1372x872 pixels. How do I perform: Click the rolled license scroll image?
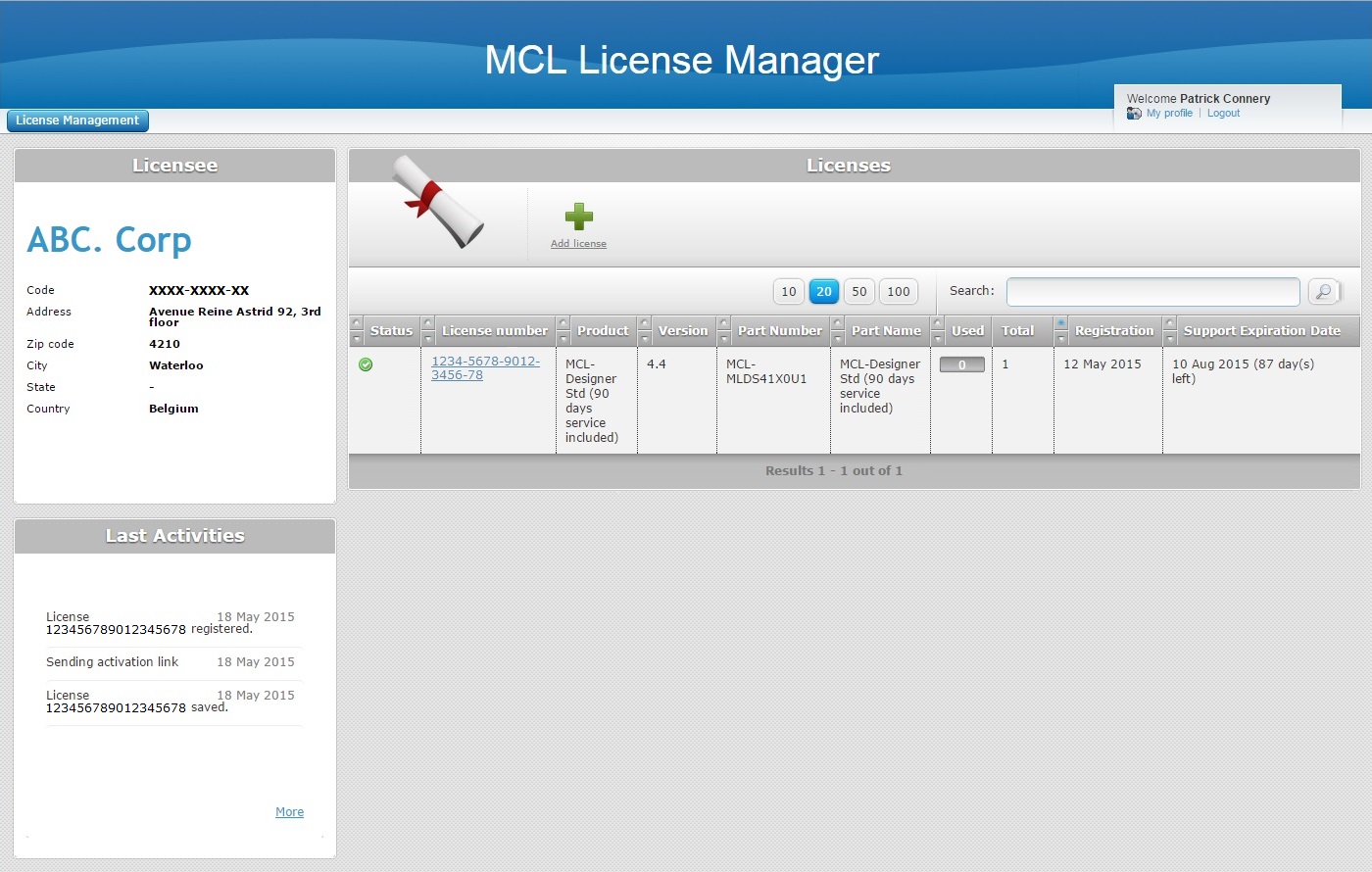pyautogui.click(x=439, y=201)
